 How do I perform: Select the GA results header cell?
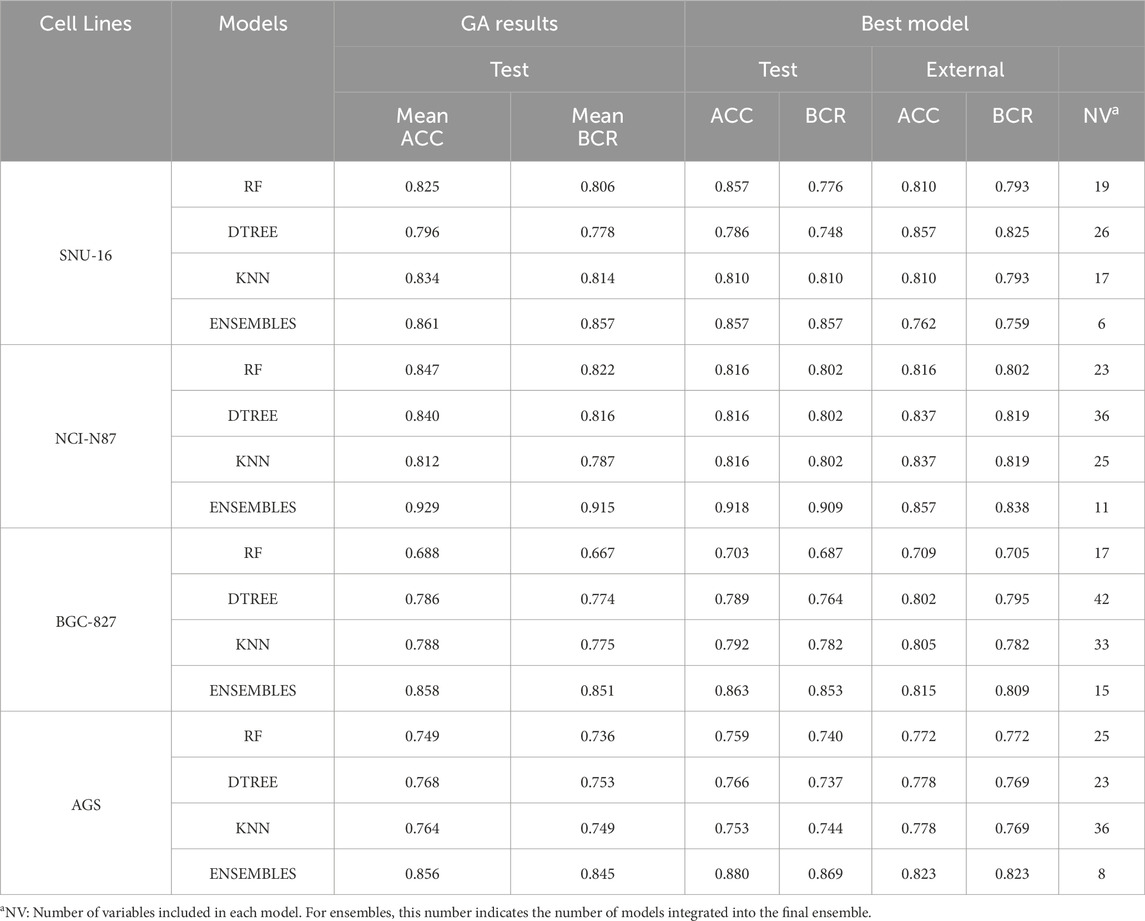509,23
